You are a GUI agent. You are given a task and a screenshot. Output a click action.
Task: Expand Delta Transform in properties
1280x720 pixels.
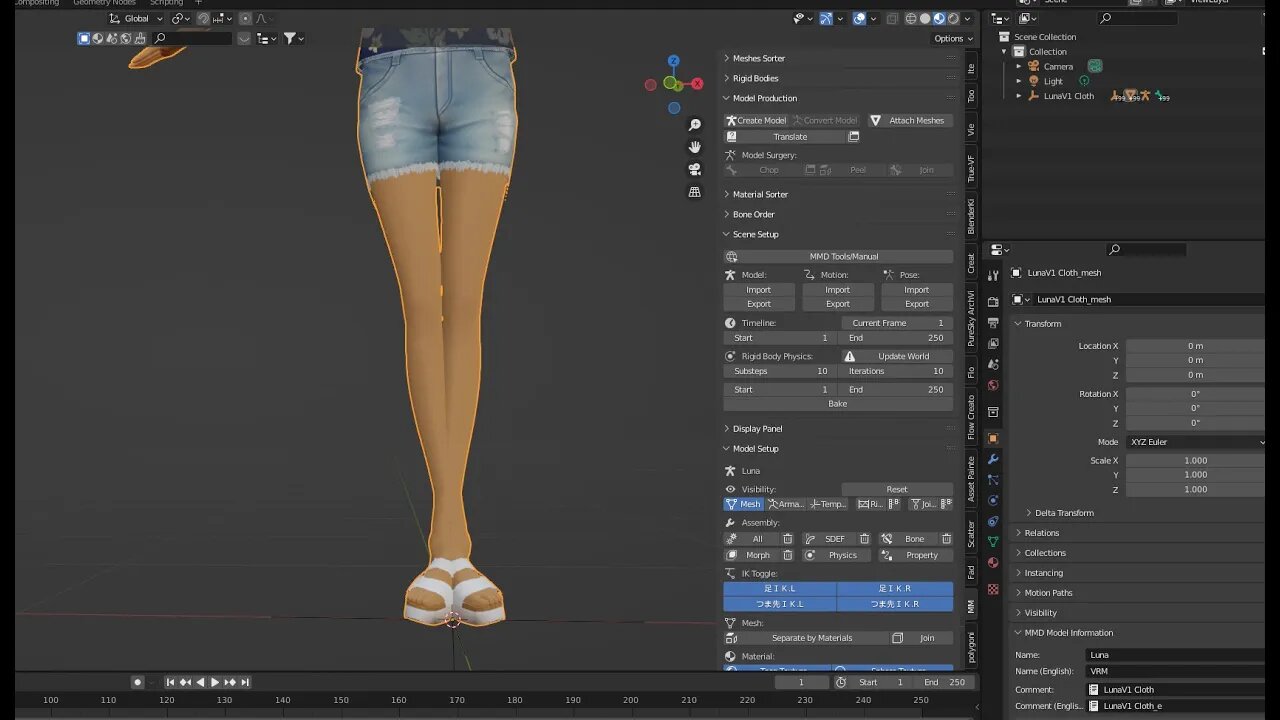tap(1064, 513)
